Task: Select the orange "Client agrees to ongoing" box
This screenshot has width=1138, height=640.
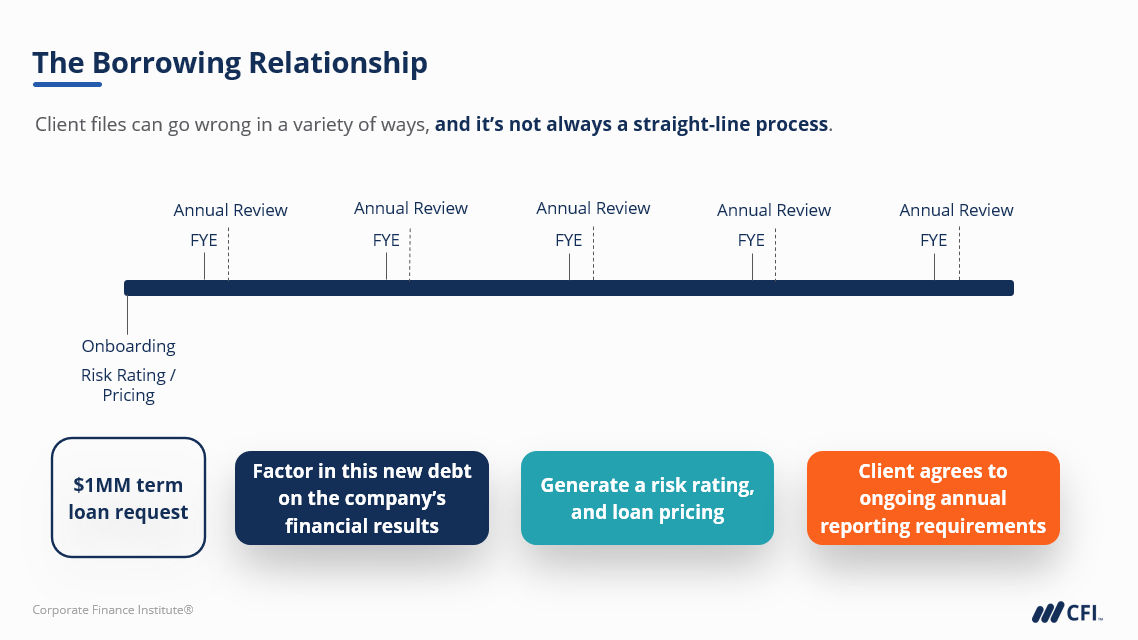Action: tap(933, 498)
